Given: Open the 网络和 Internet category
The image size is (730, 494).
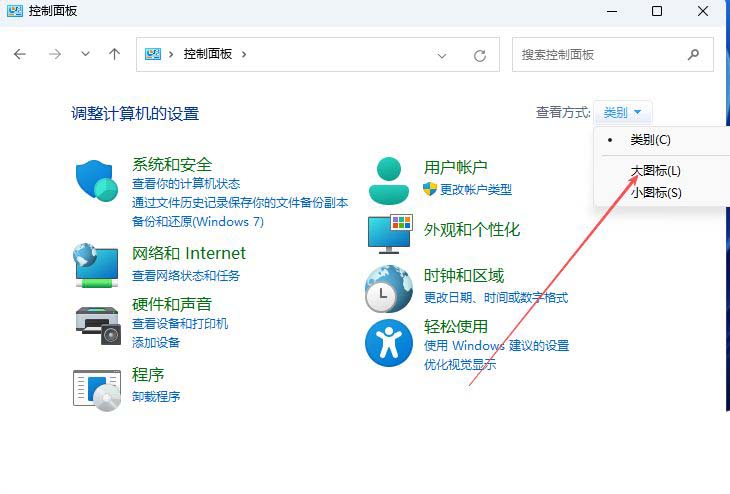Looking at the screenshot, I should pos(189,253).
